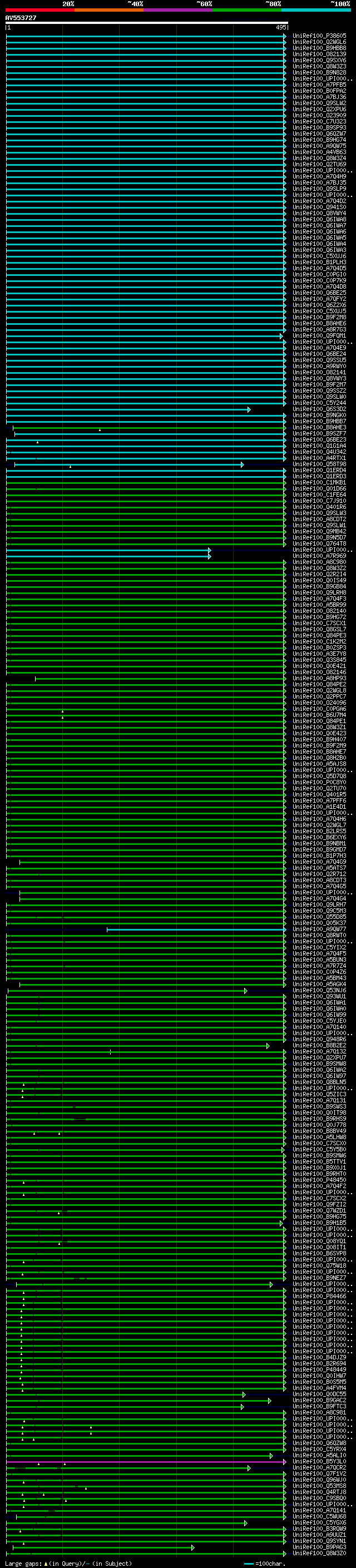Click the purple ~60% identity legend segment
This screenshot has height=1568, width=356.
click(x=179, y=10)
